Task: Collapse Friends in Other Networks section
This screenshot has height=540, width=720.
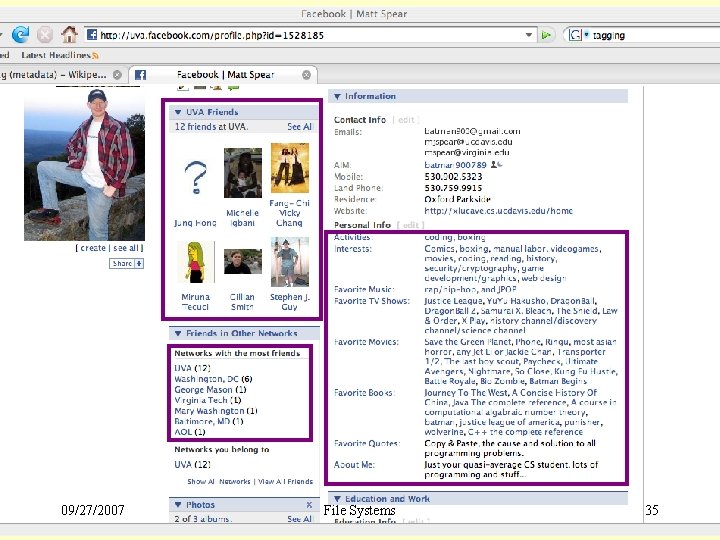Action: [178, 333]
